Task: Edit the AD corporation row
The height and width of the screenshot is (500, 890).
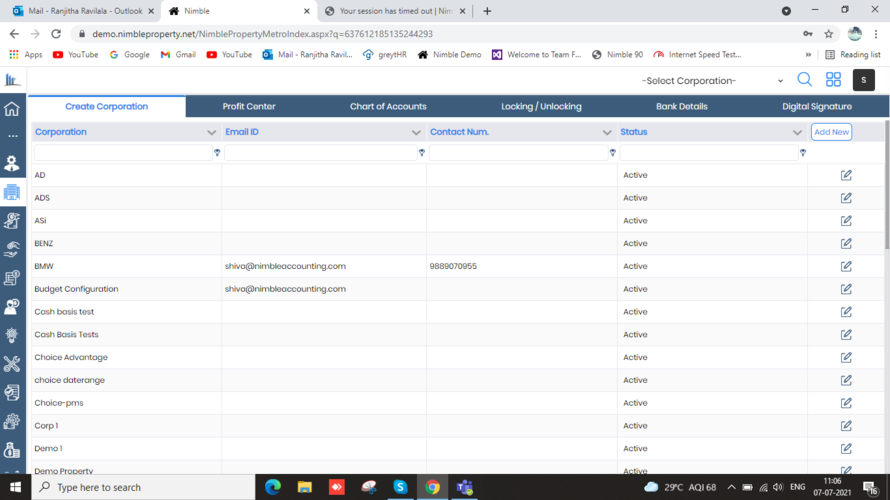Action: pos(846,175)
